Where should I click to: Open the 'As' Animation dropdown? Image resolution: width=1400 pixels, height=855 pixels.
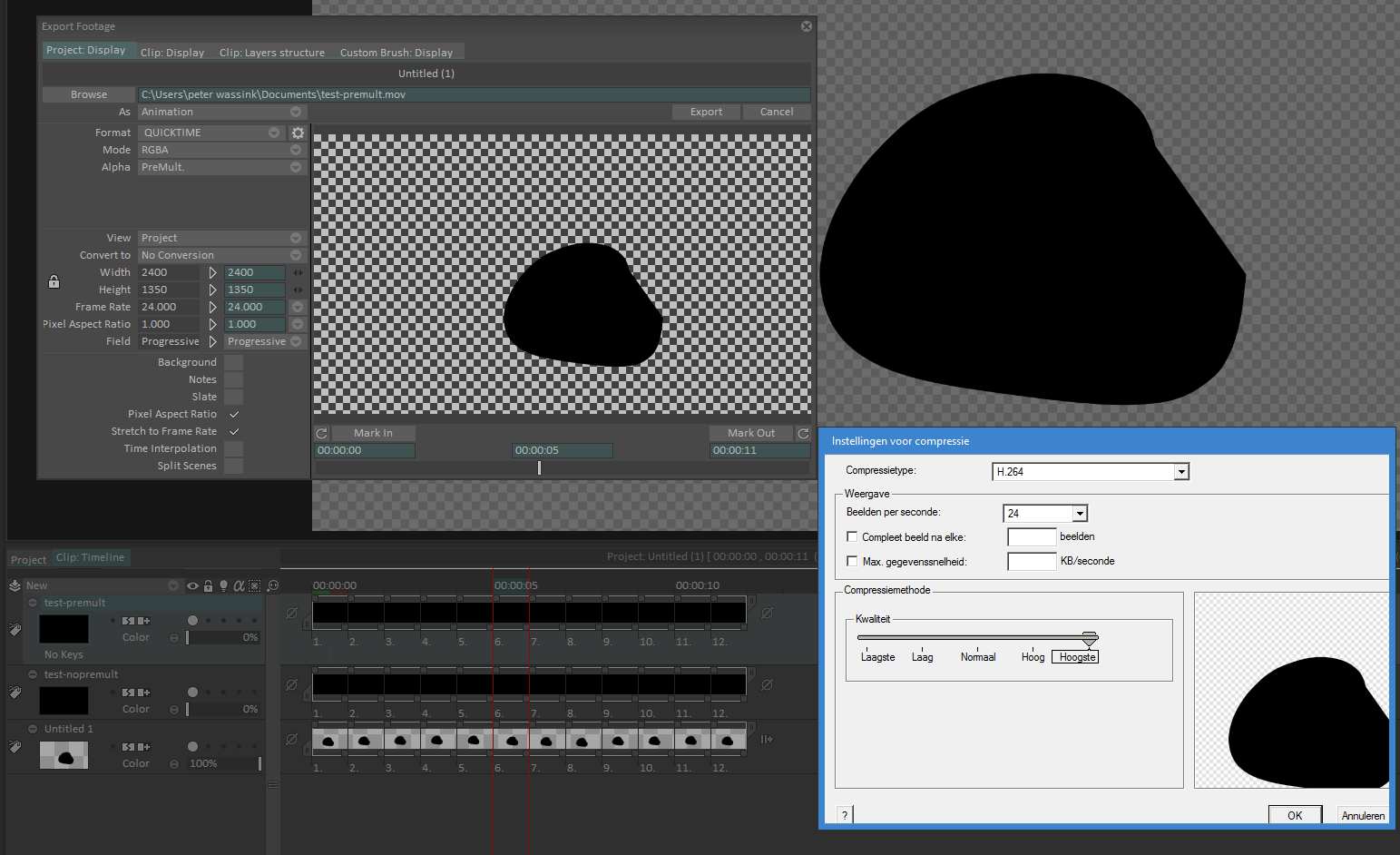(x=222, y=112)
